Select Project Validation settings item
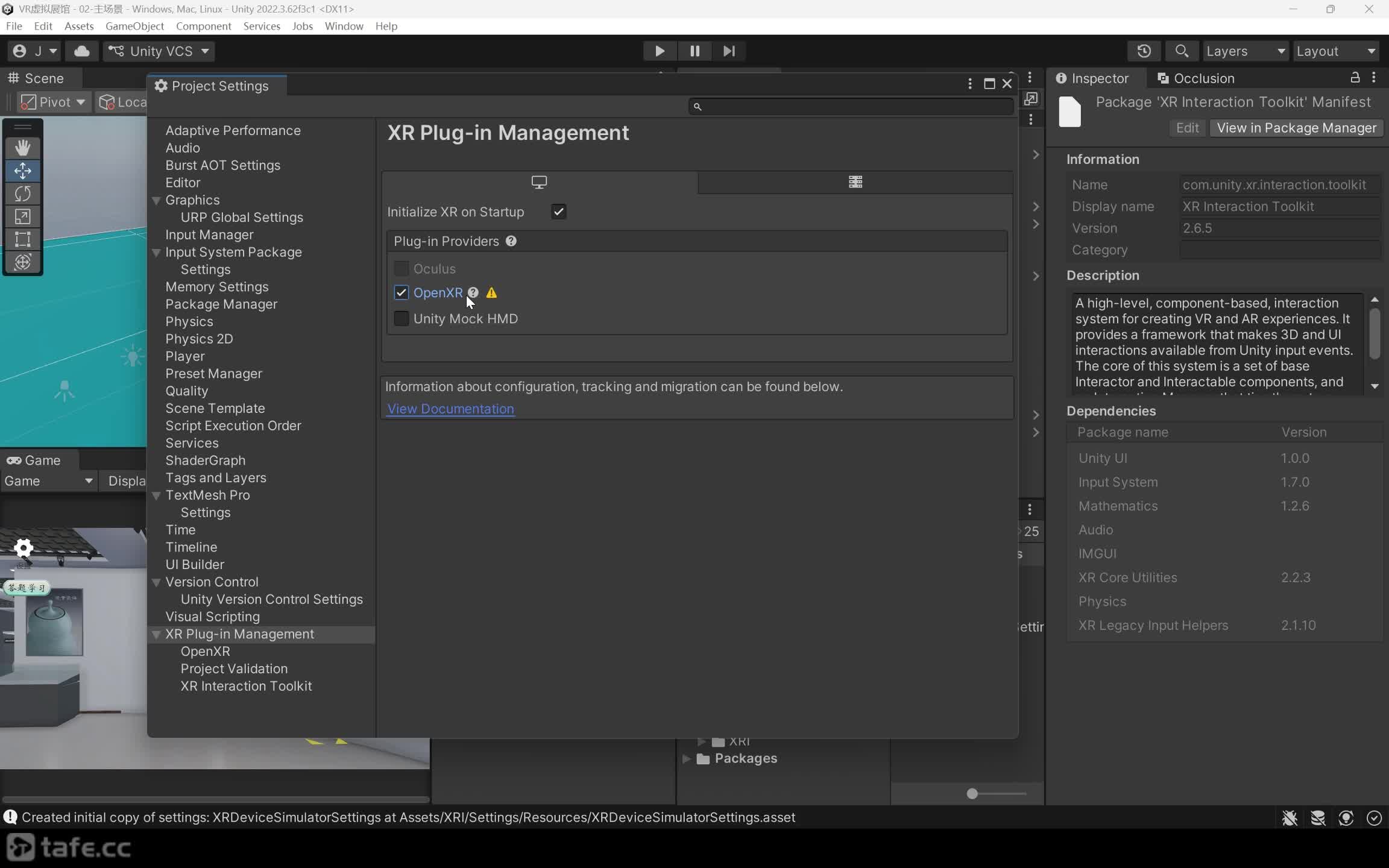 [234, 669]
